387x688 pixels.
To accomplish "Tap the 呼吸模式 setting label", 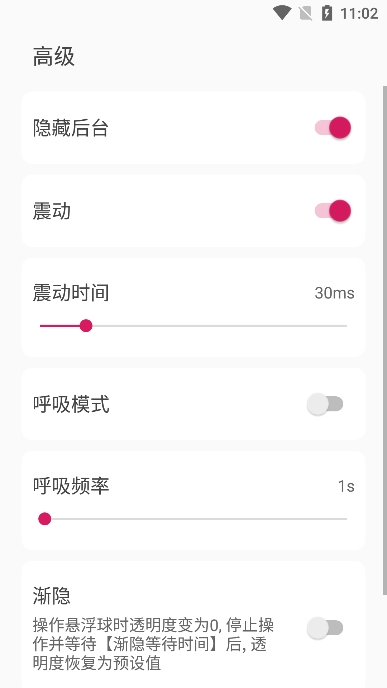I will click(71, 405).
